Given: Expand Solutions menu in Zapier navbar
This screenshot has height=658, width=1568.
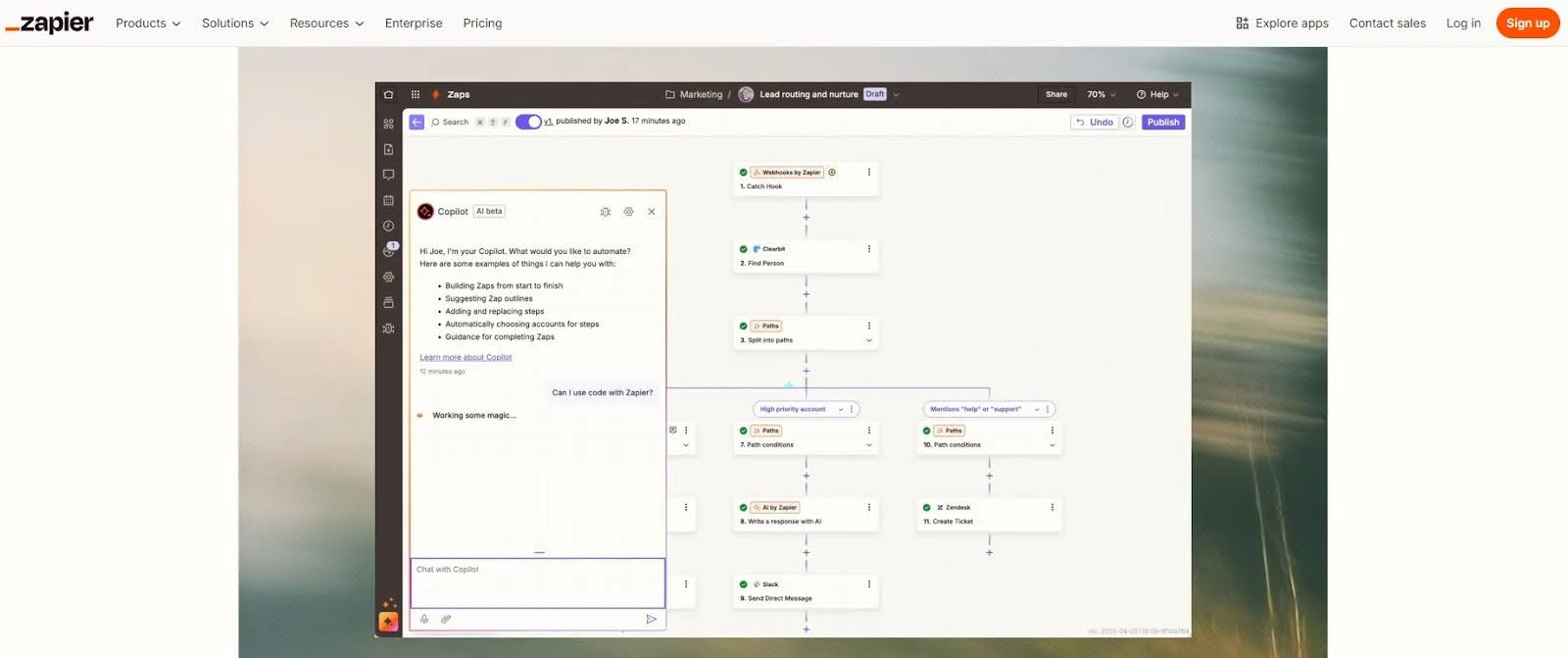Looking at the screenshot, I should [235, 24].
